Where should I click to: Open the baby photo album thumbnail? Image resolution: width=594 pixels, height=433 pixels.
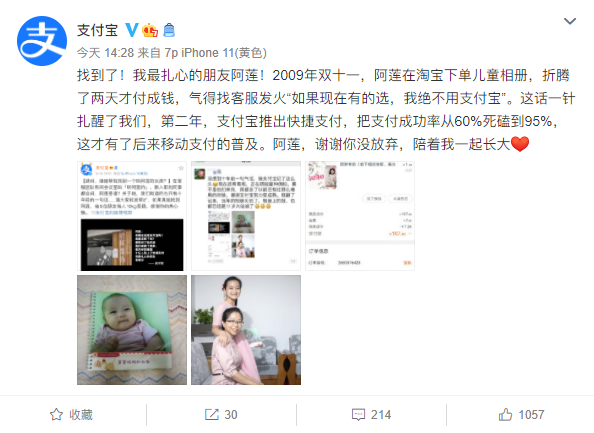[132, 330]
